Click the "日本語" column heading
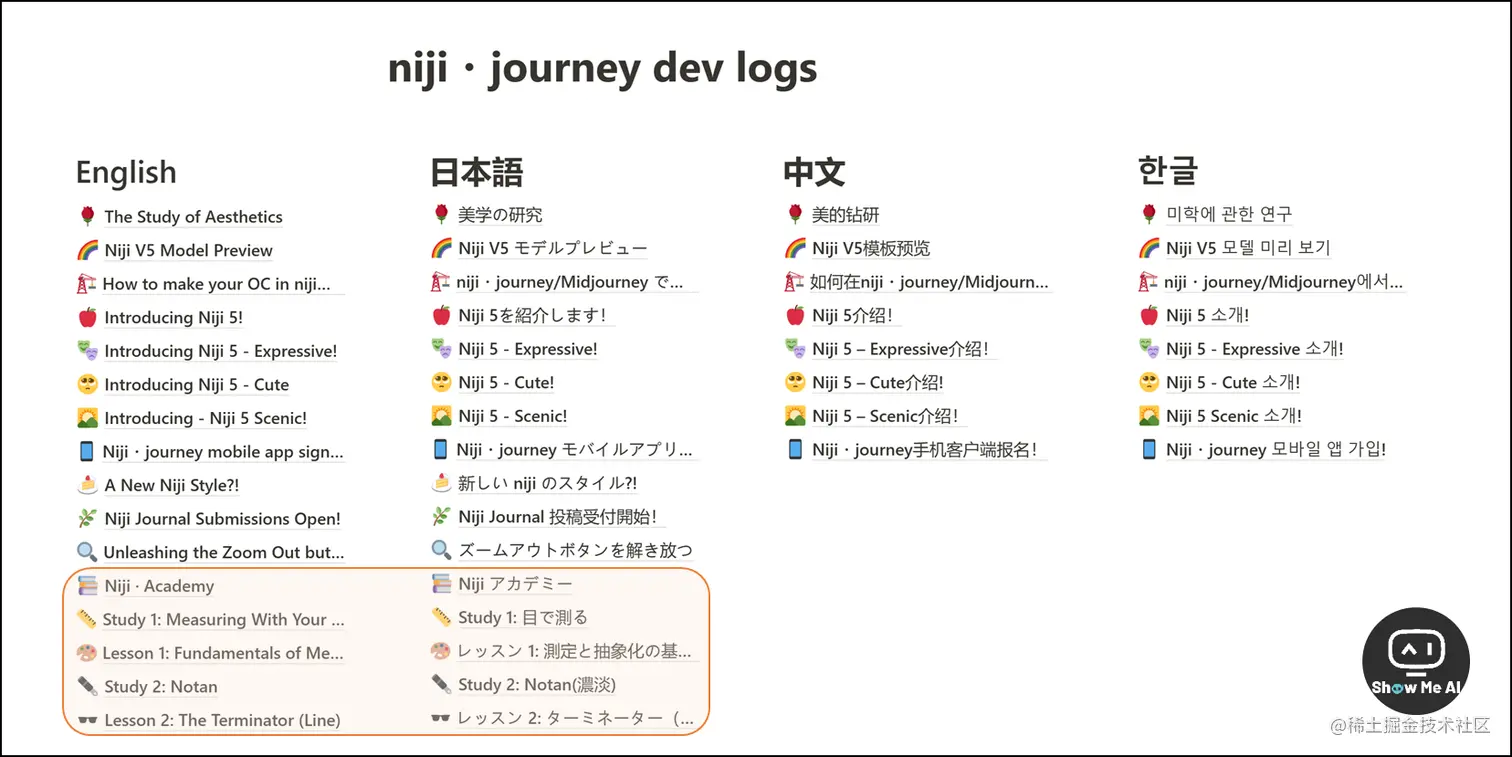Viewport: 1512px width, 757px height. (477, 172)
